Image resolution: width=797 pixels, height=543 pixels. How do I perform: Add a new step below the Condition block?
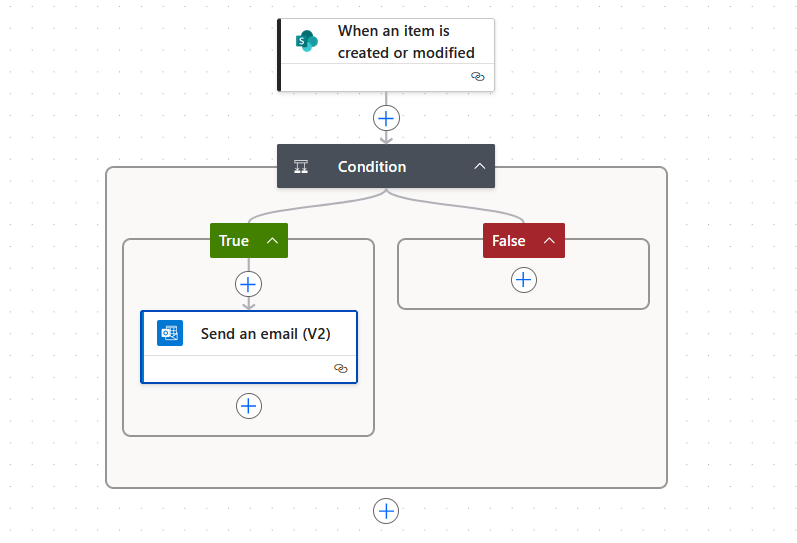(x=386, y=511)
